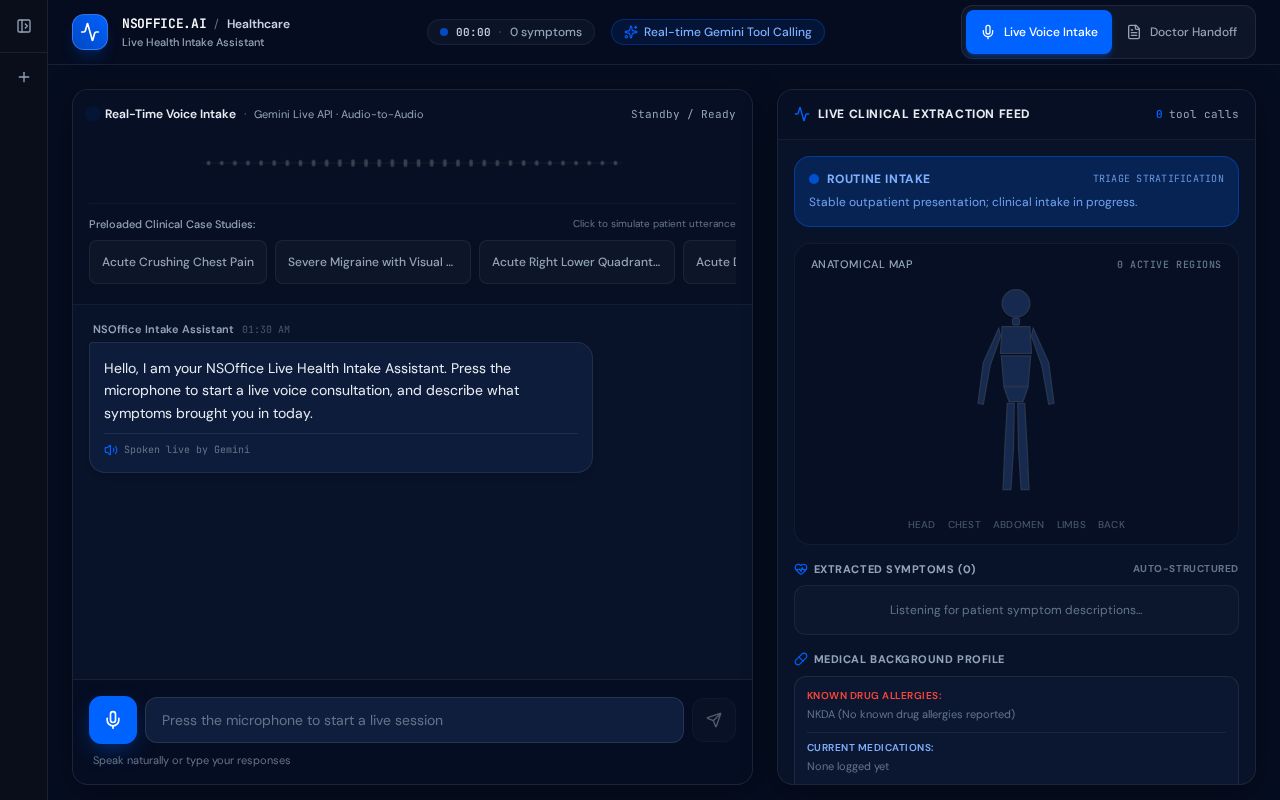Focus the live session message input field
Viewport: 1280px width, 800px height.
pyautogui.click(x=414, y=720)
